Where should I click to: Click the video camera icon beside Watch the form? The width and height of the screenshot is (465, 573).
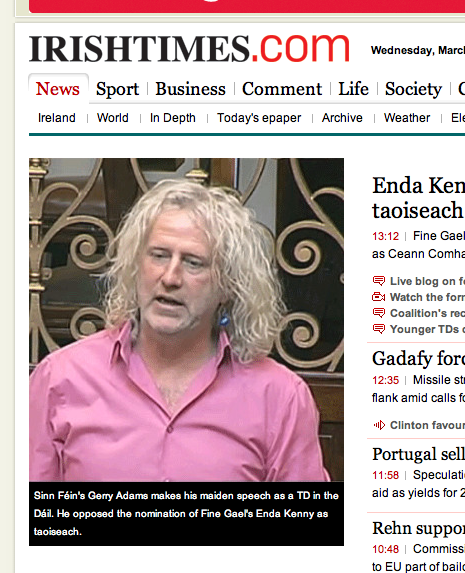379,297
